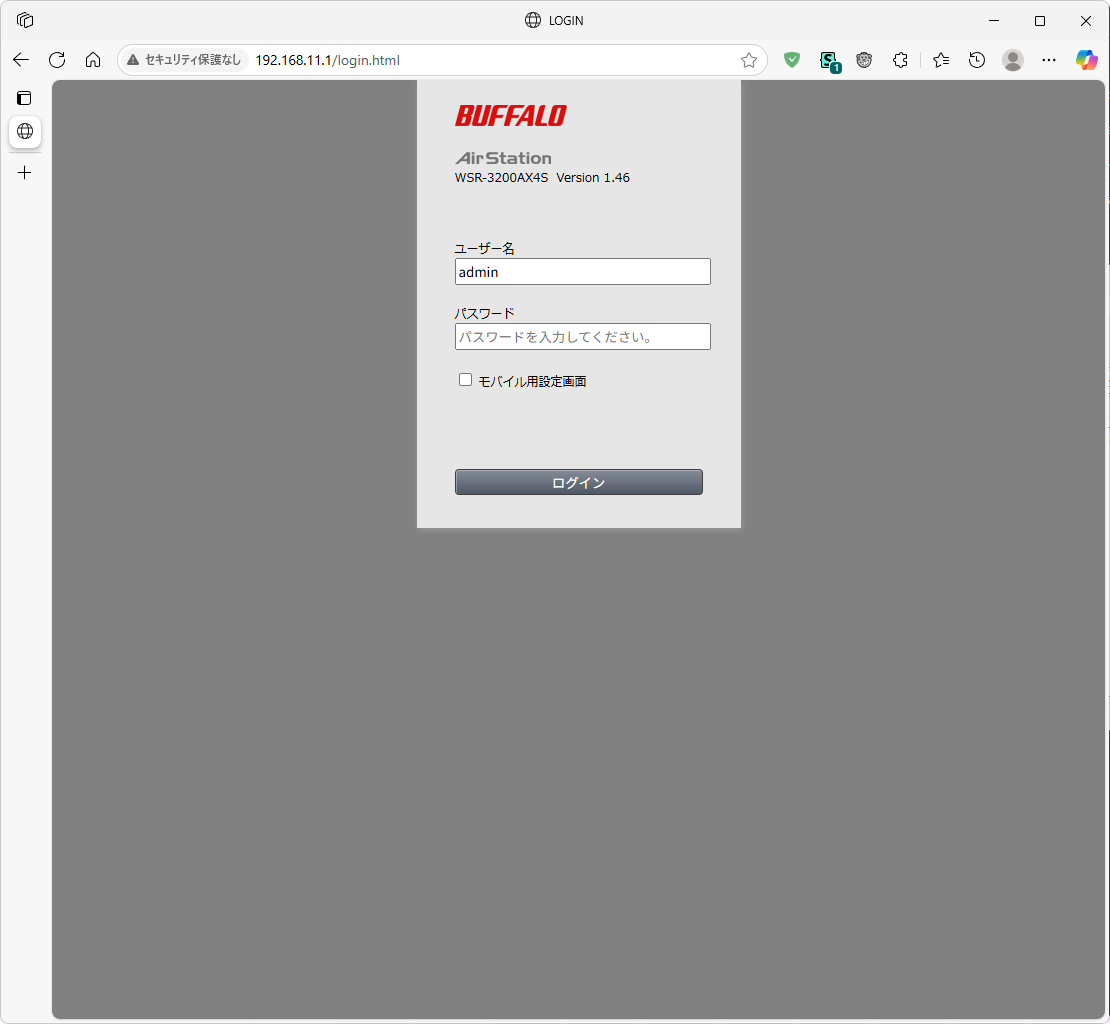1110x1024 pixels.
Task: Go to the homepage with the Home icon
Action: pyautogui.click(x=93, y=60)
